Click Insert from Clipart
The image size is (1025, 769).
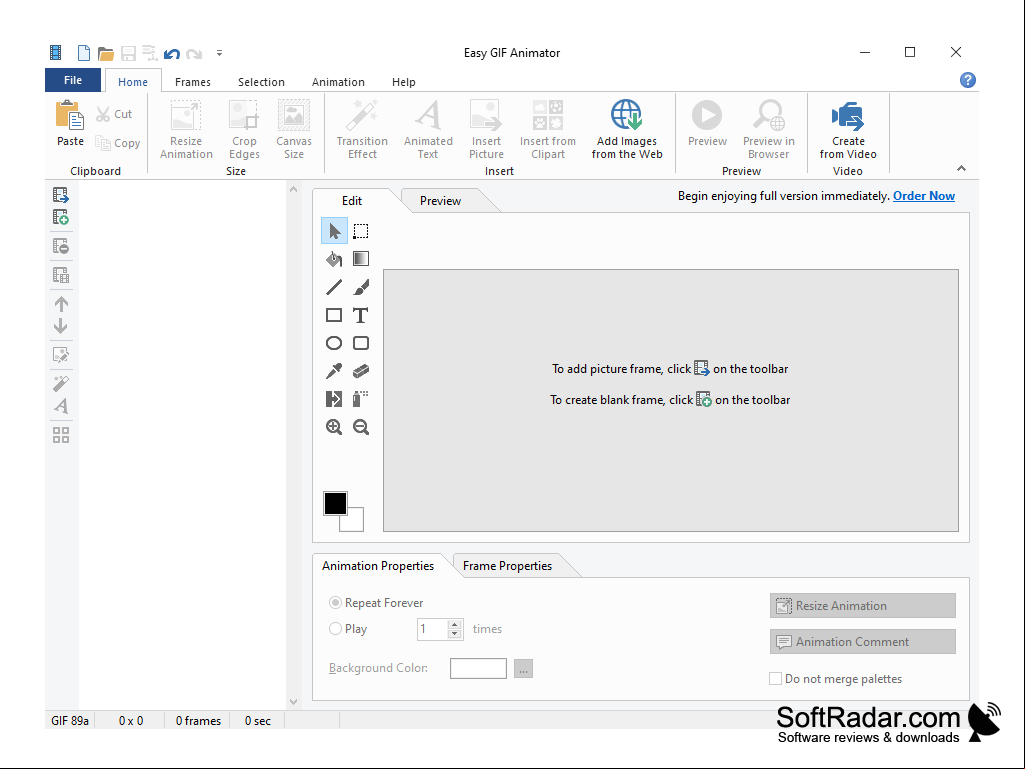point(548,129)
